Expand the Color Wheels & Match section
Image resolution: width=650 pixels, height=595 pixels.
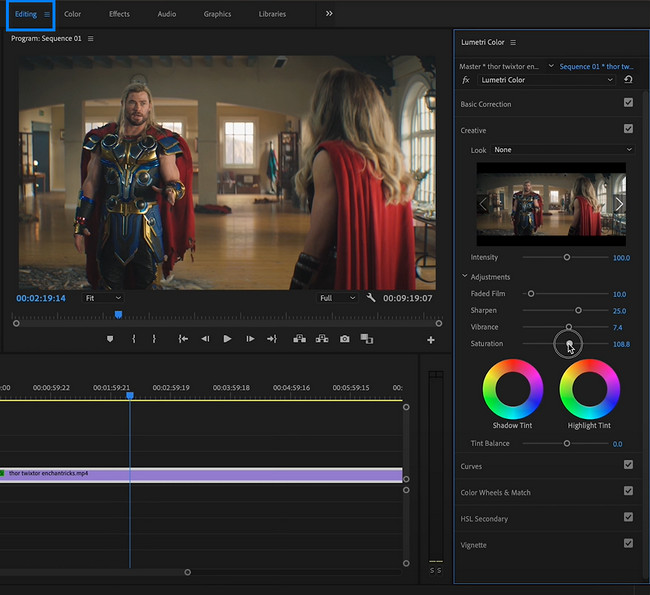(495, 493)
